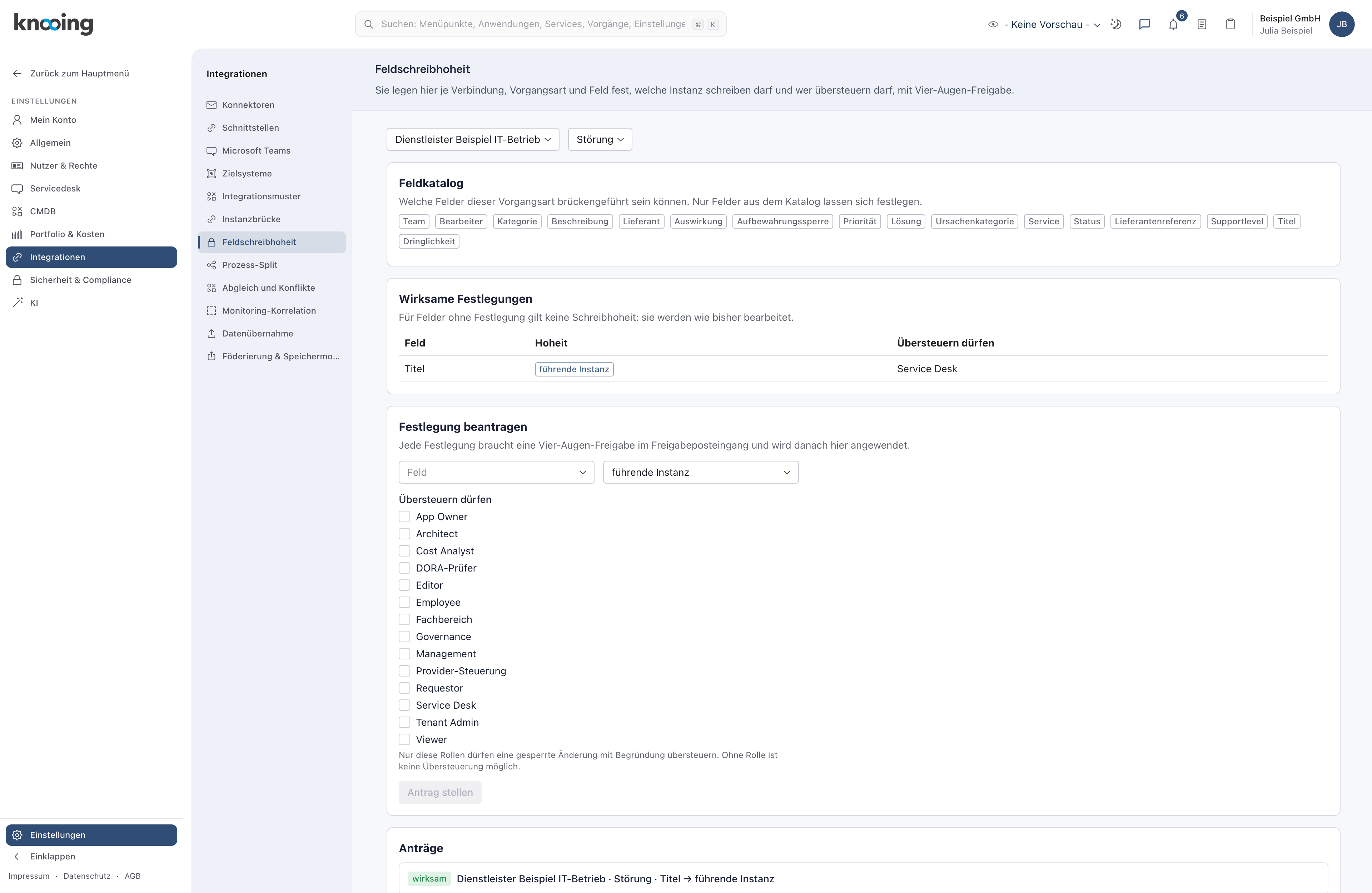This screenshot has width=1372, height=893.
Task: Check the App Owner checkbox
Action: pyautogui.click(x=405, y=517)
